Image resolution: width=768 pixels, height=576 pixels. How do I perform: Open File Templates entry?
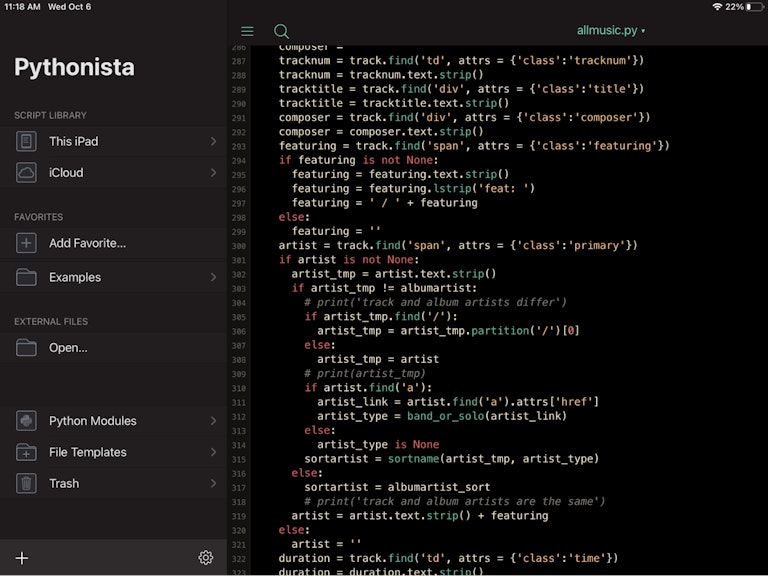point(113,452)
